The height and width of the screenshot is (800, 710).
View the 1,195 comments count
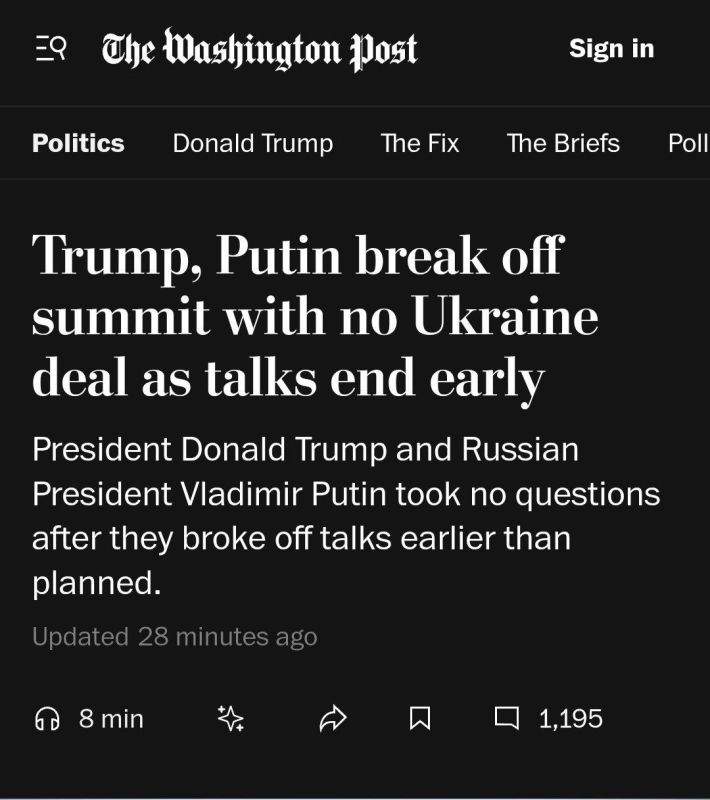point(570,717)
